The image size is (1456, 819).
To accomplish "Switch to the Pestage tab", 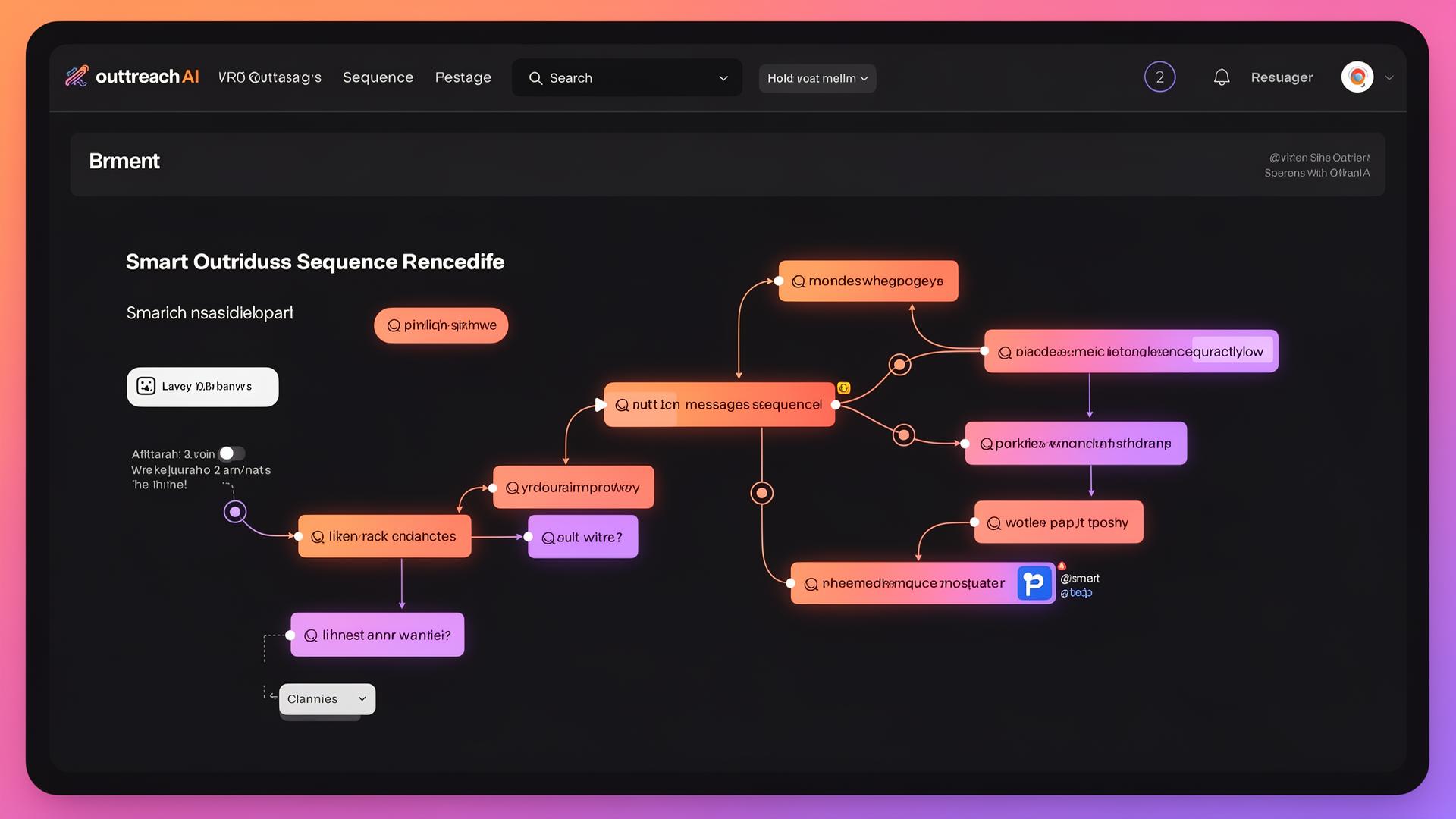I will coord(463,77).
